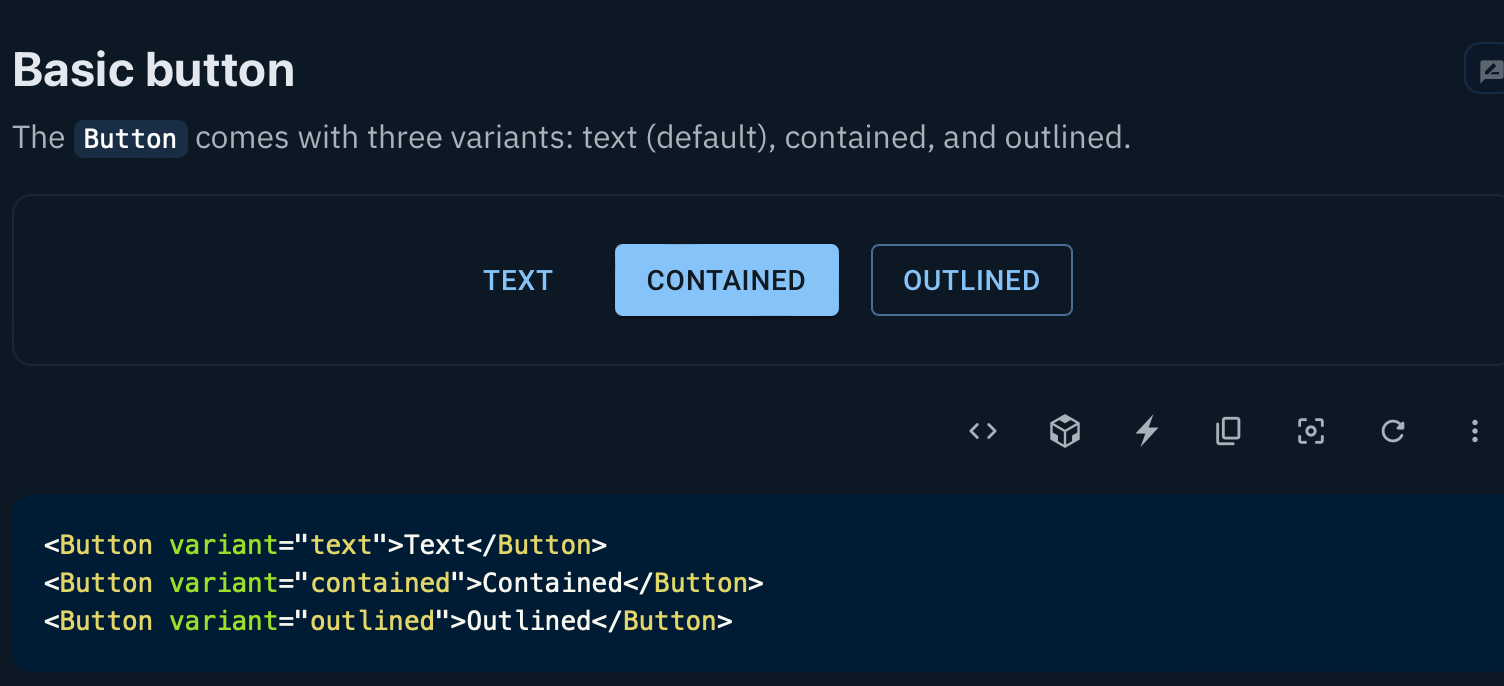Click the feedback comment icon at top right
1504x686 pixels.
[1487, 70]
